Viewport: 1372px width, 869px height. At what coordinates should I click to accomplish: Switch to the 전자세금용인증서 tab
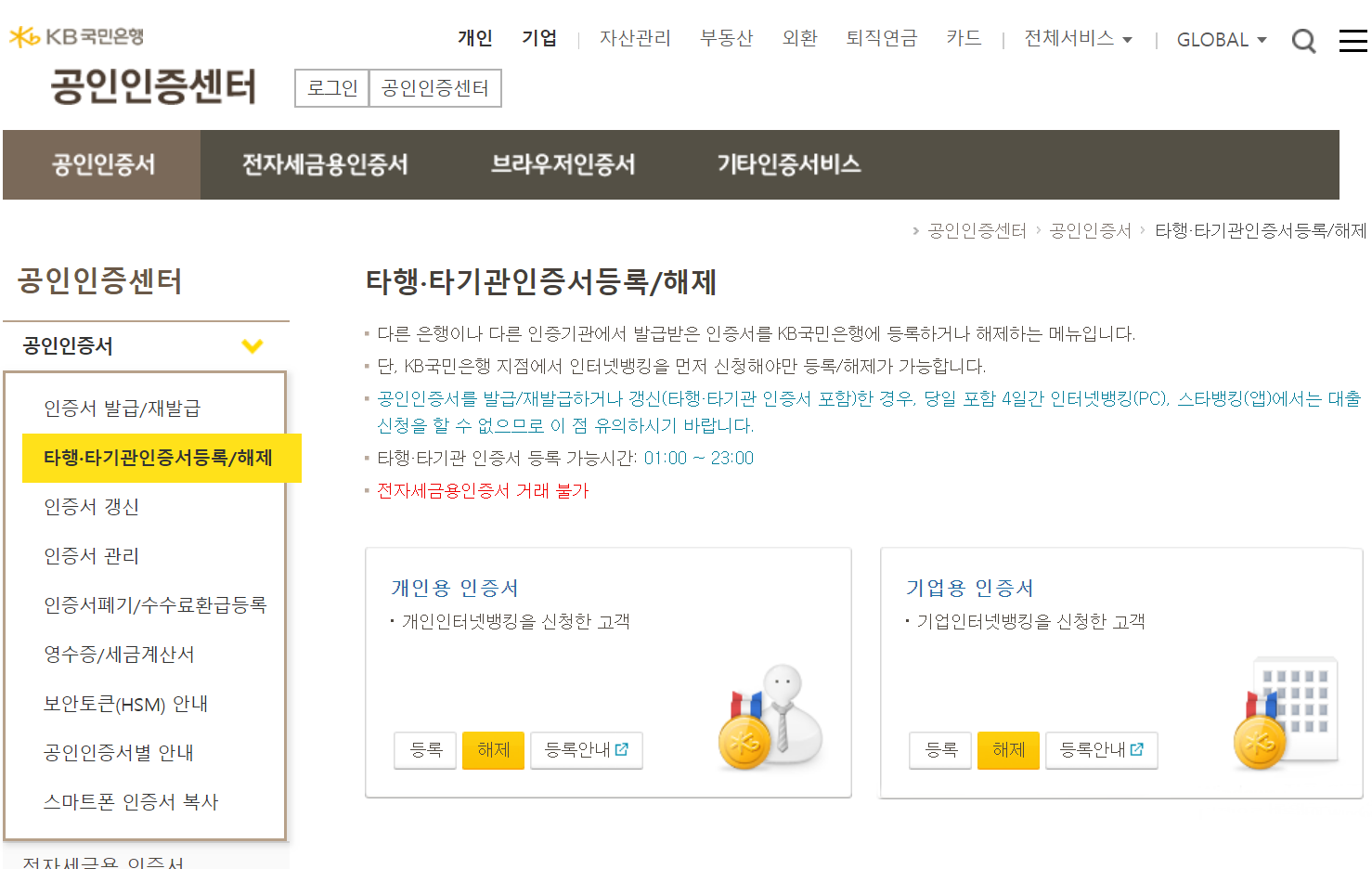[x=325, y=164]
